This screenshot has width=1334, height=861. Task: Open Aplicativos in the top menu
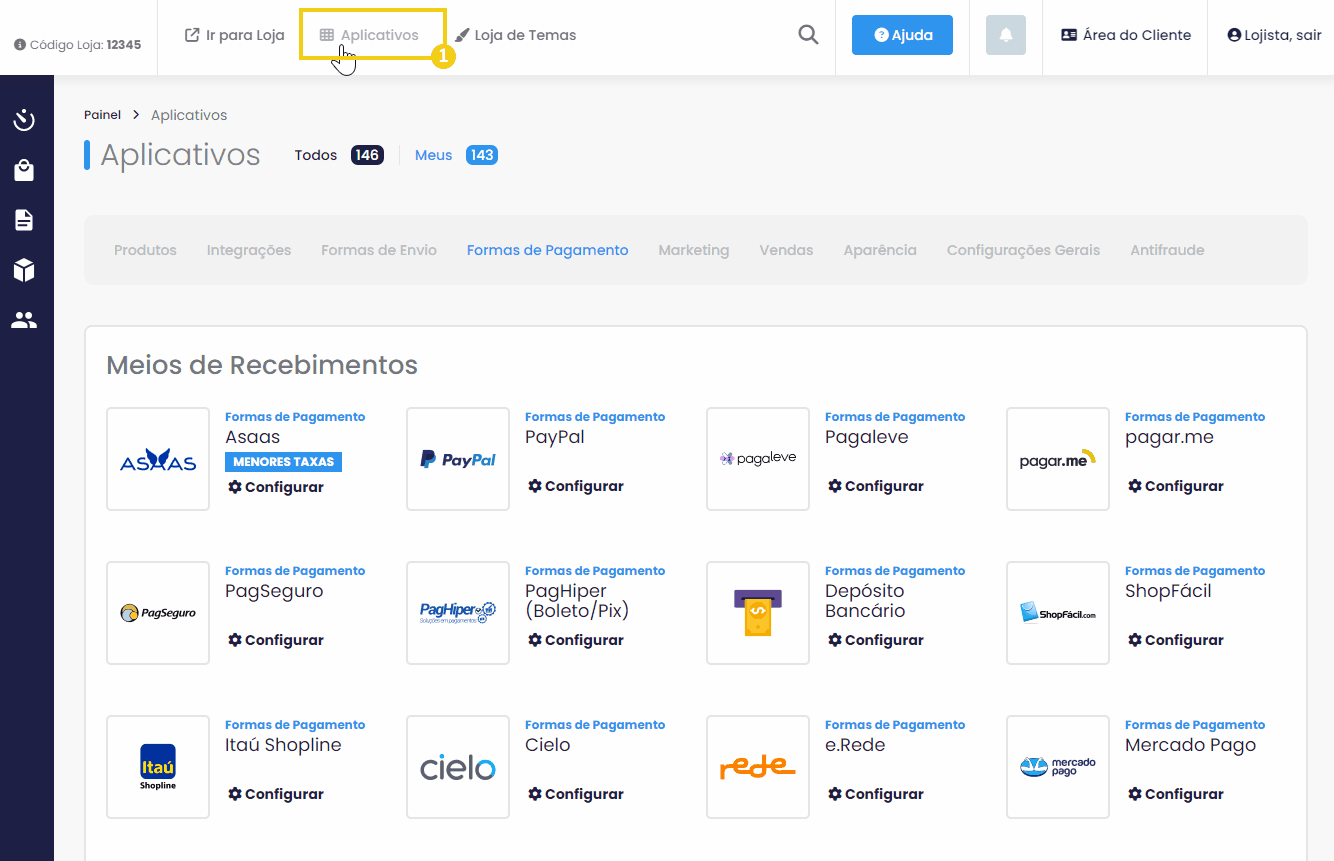click(x=370, y=35)
